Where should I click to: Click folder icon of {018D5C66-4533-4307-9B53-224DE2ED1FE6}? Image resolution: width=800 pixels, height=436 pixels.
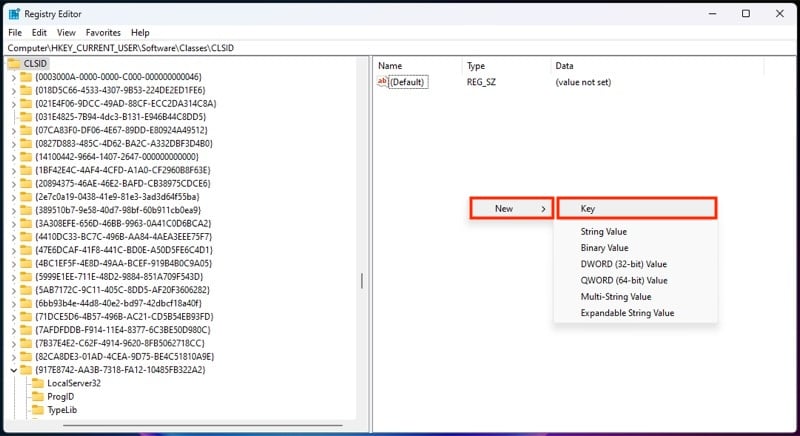click(26, 90)
